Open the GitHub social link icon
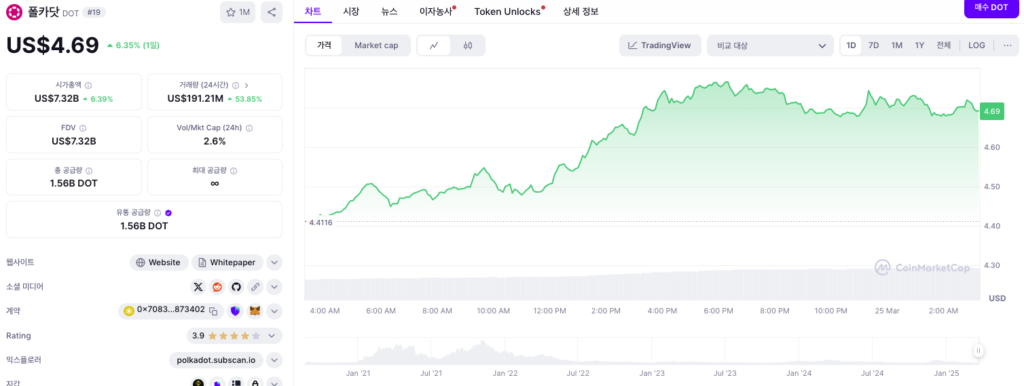 pos(236,287)
